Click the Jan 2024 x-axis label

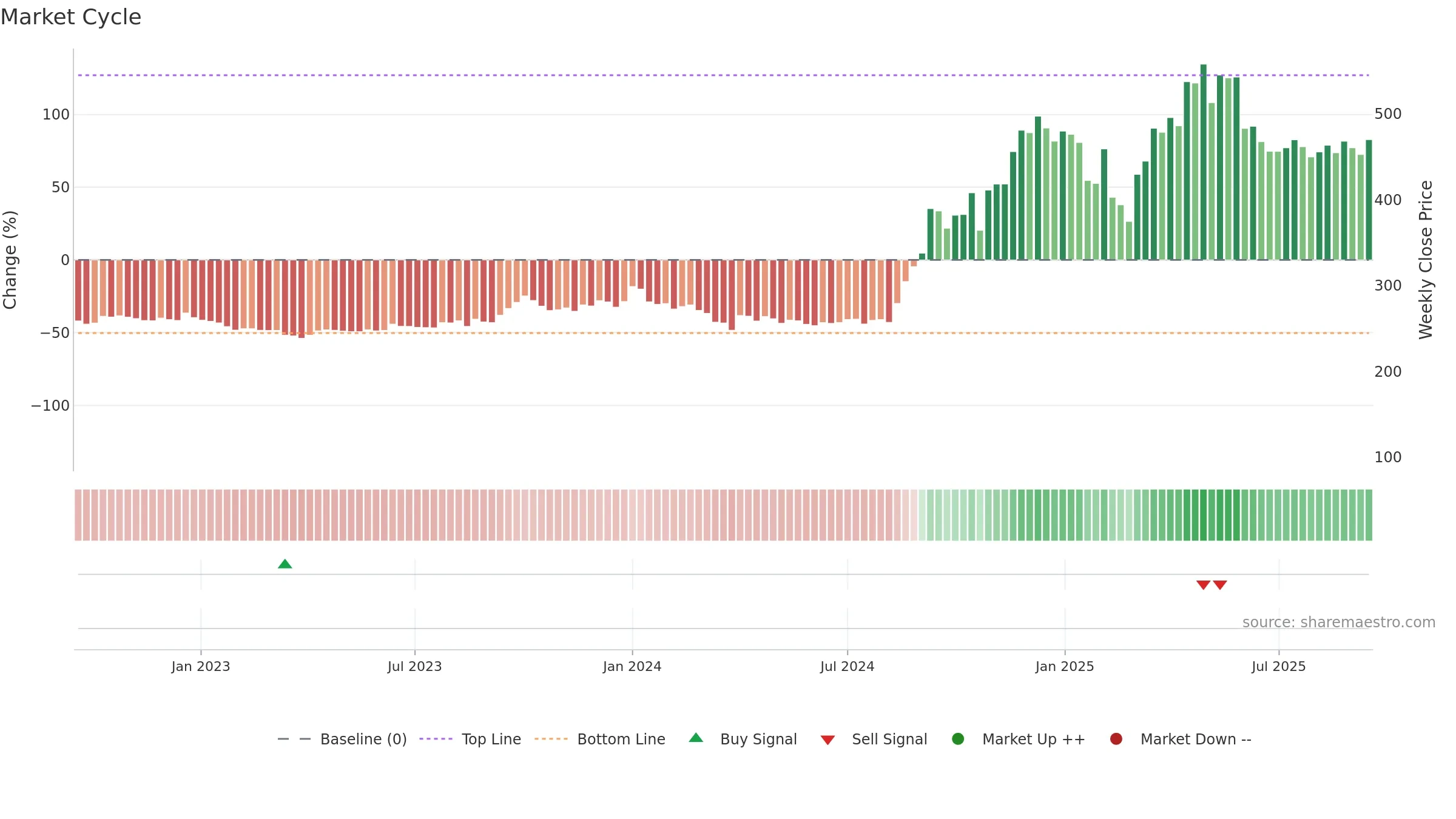(x=632, y=667)
